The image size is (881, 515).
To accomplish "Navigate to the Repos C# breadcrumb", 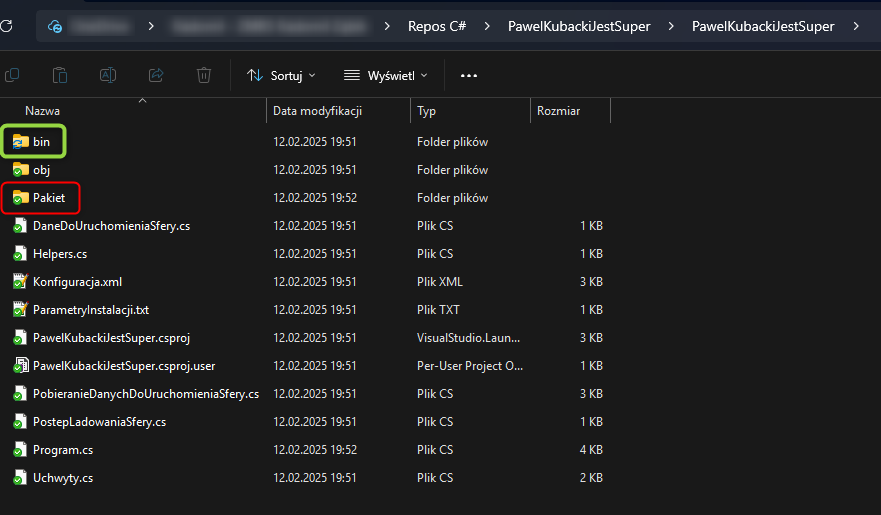I will [437, 26].
